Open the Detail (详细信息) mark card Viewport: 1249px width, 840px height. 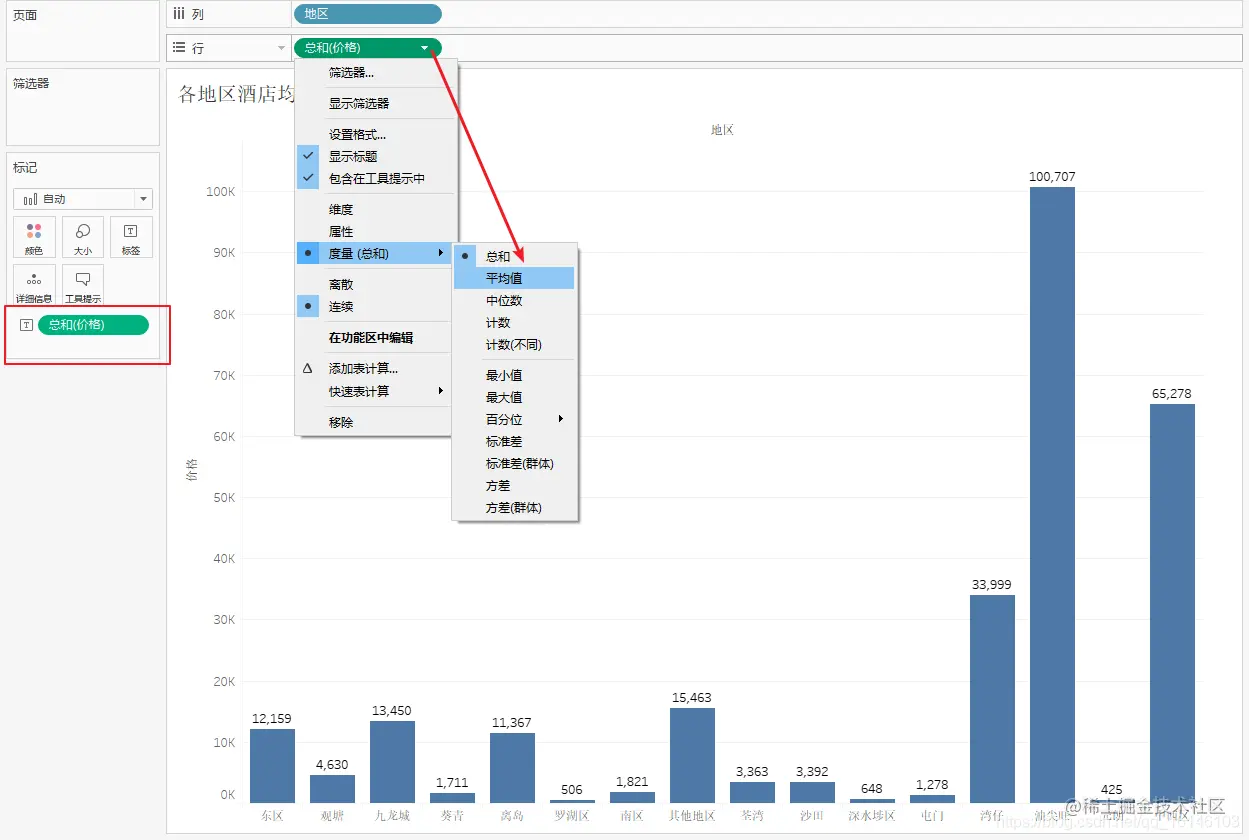pos(34,285)
